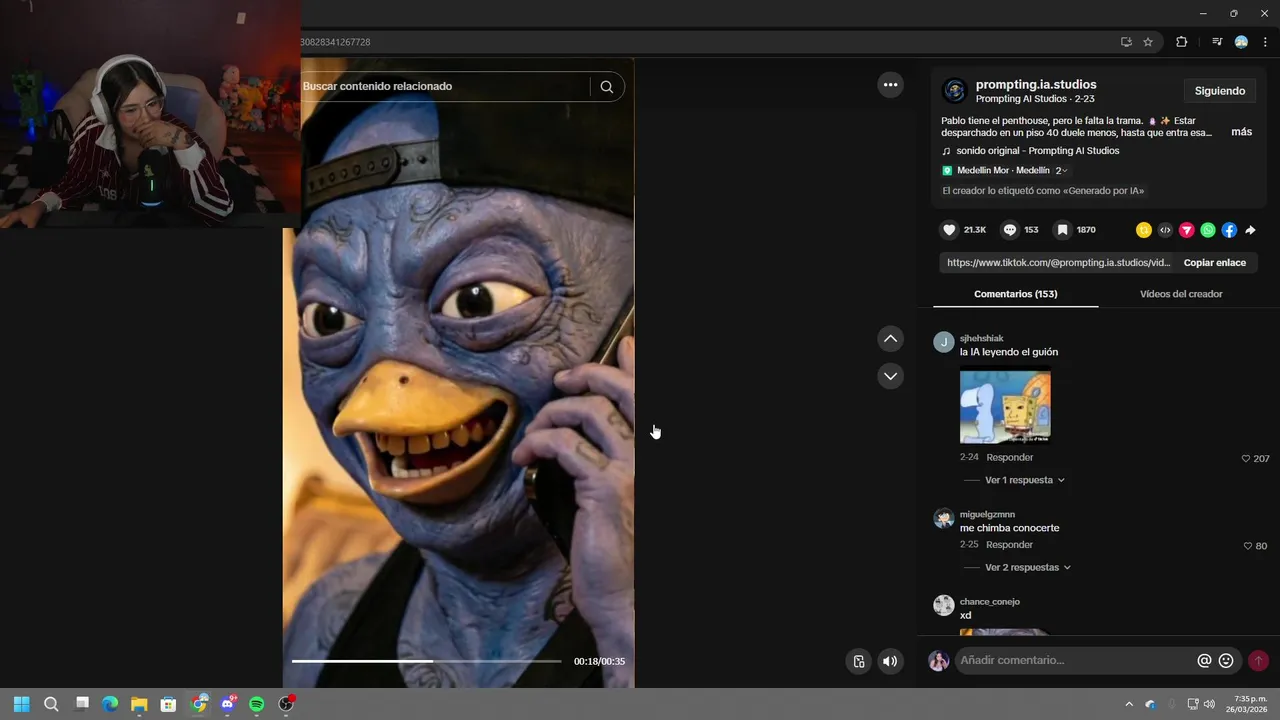Click the install/cast icon in the address bar
Viewport: 1280px width, 720px height.
pos(1126,42)
